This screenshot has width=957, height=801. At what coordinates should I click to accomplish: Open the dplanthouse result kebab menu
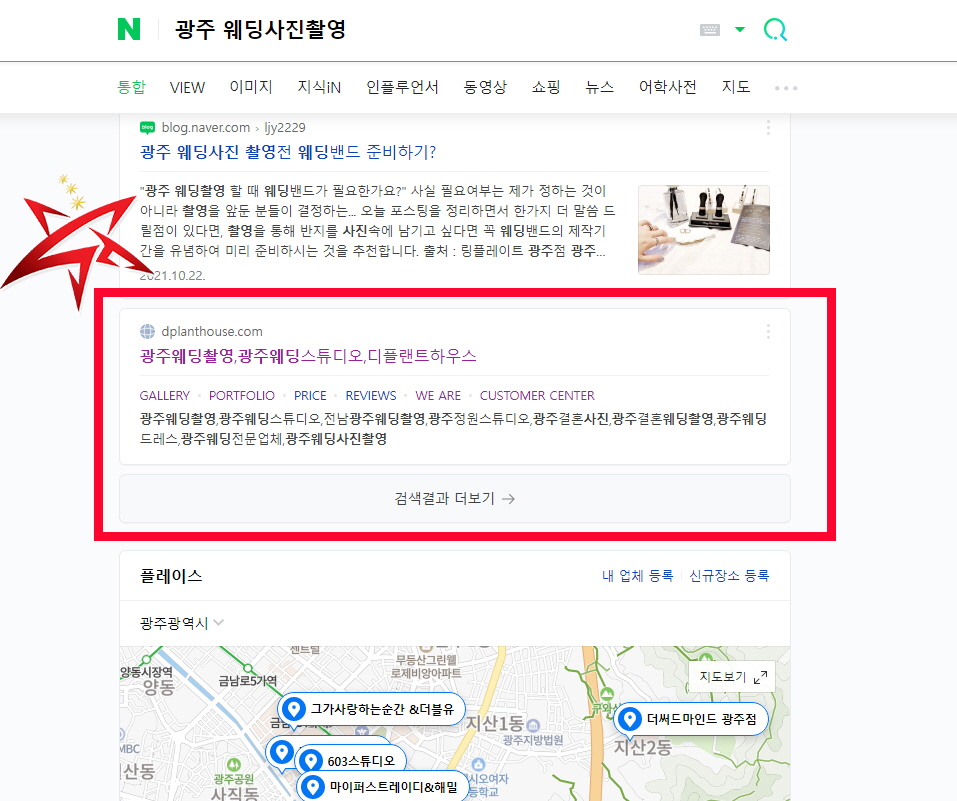point(768,332)
